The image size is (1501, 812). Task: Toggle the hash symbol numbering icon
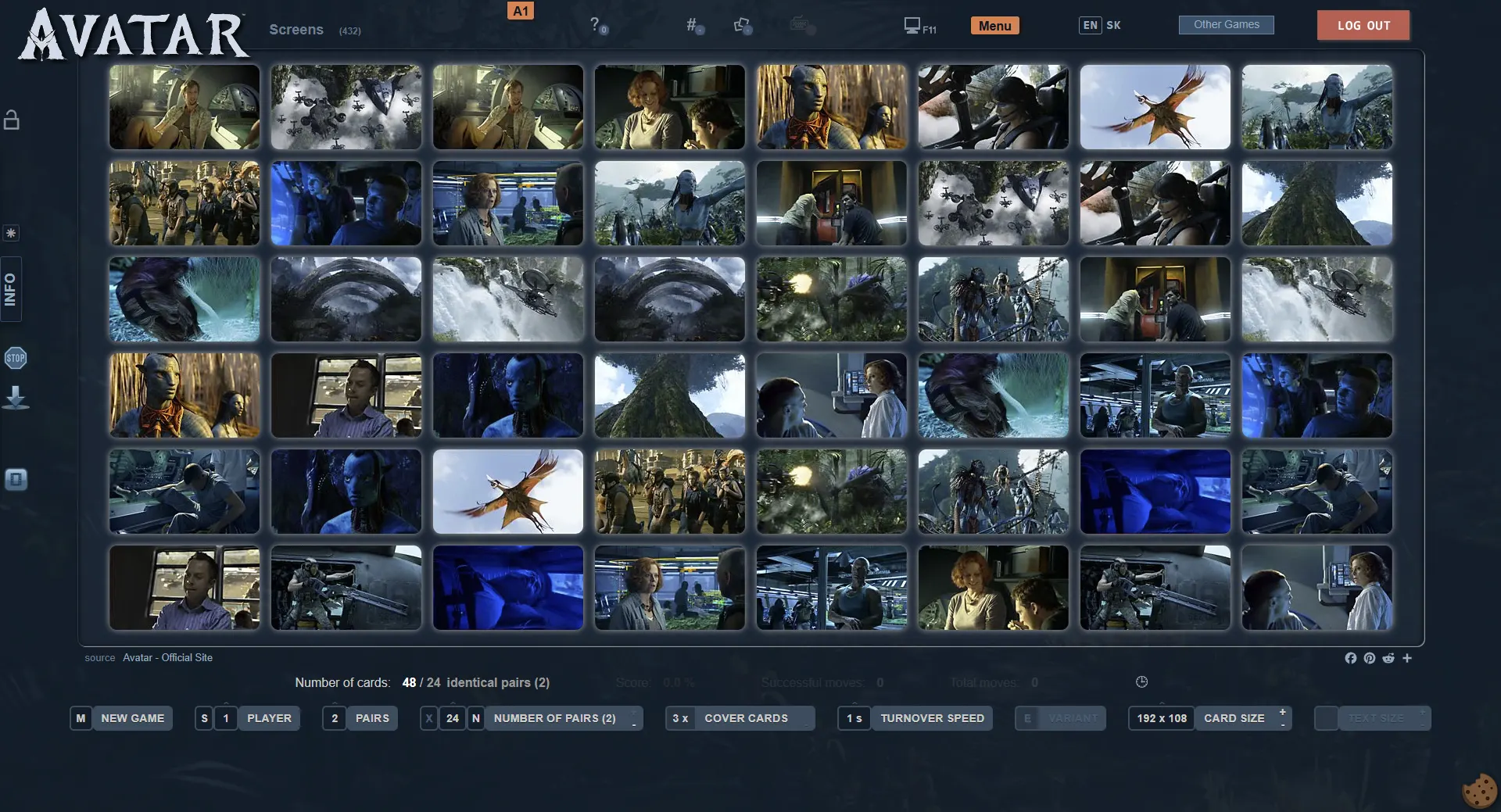(x=692, y=25)
